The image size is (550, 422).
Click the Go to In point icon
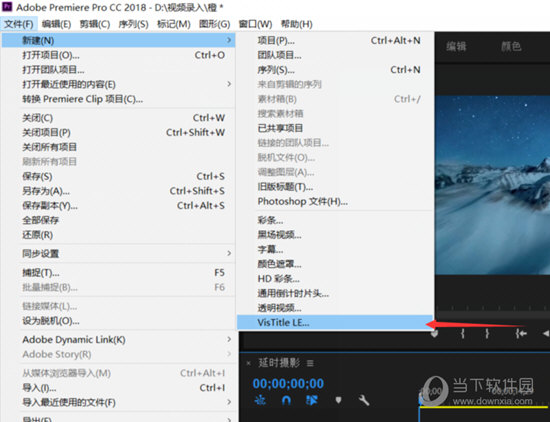[x=521, y=333]
